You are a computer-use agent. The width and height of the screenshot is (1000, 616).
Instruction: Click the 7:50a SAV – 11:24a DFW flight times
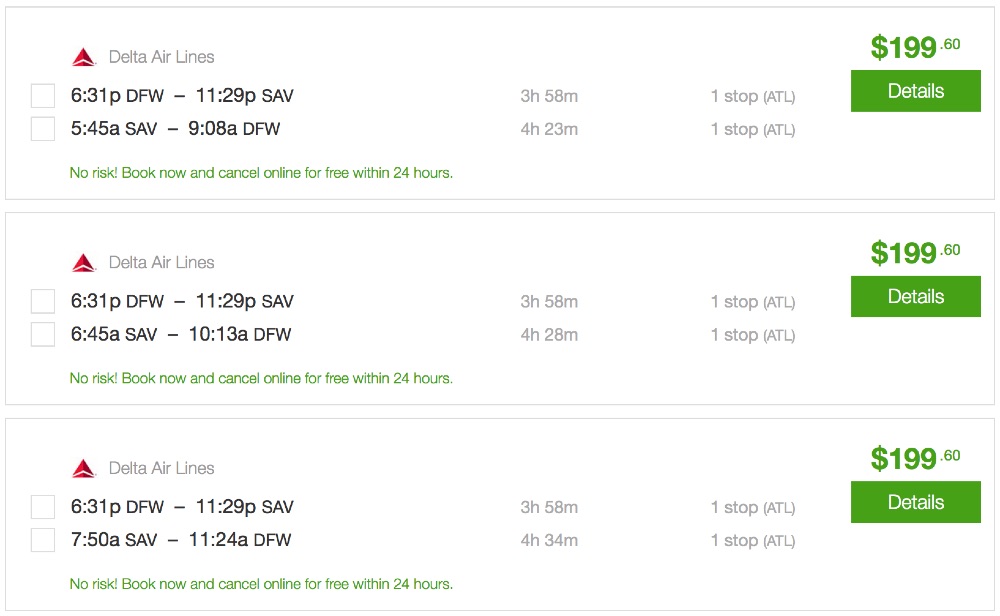coord(181,540)
